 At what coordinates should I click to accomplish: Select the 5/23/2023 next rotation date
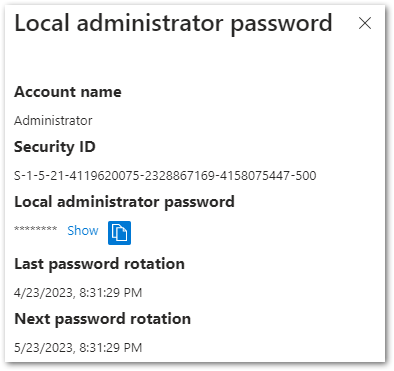click(43, 347)
